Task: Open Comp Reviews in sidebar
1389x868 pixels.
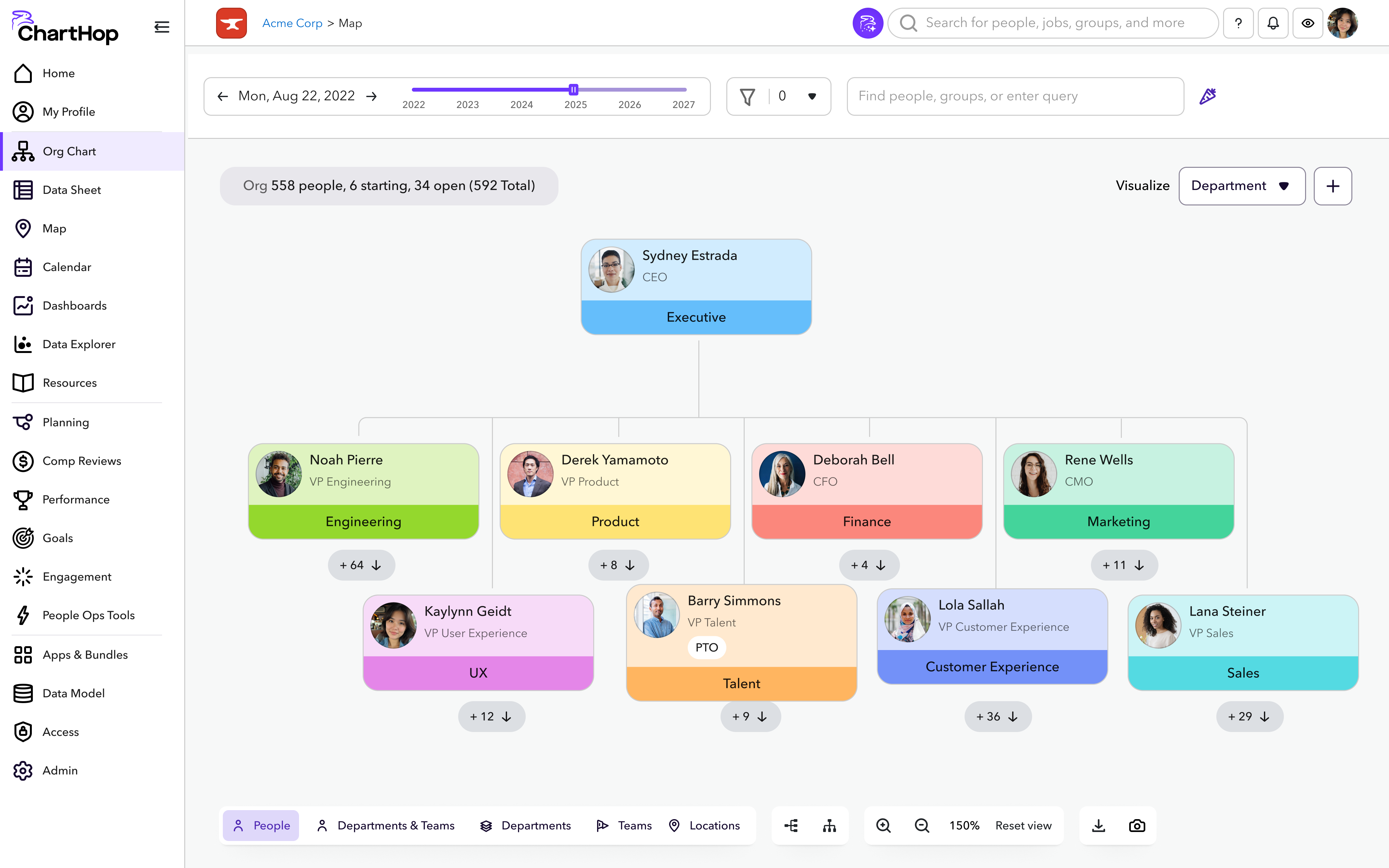Action: coord(81,461)
